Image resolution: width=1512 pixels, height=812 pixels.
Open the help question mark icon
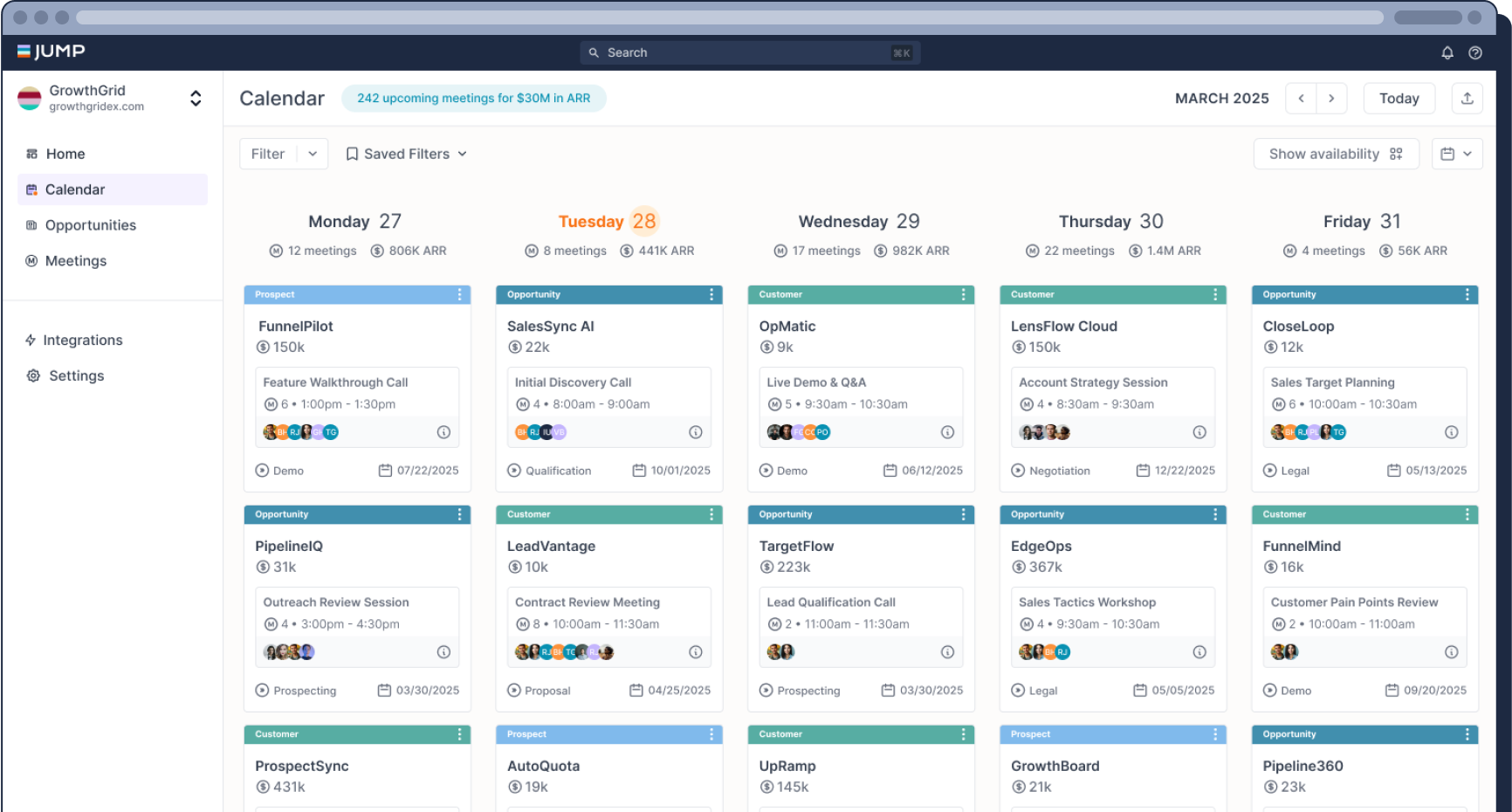(x=1475, y=53)
